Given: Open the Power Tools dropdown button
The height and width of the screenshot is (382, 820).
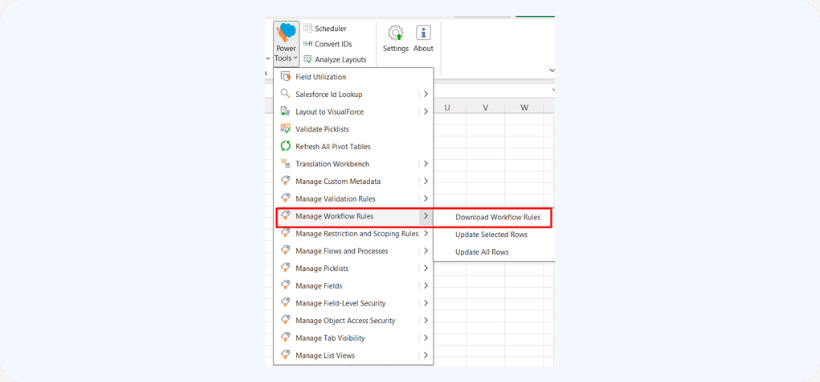Looking at the screenshot, I should click(286, 44).
